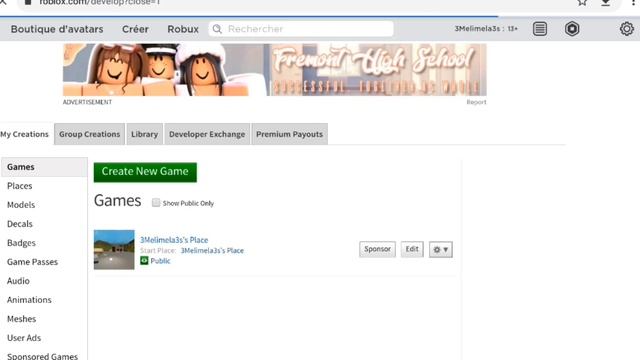Select Decals in the sidebar
The height and width of the screenshot is (360, 640).
pos(20,224)
